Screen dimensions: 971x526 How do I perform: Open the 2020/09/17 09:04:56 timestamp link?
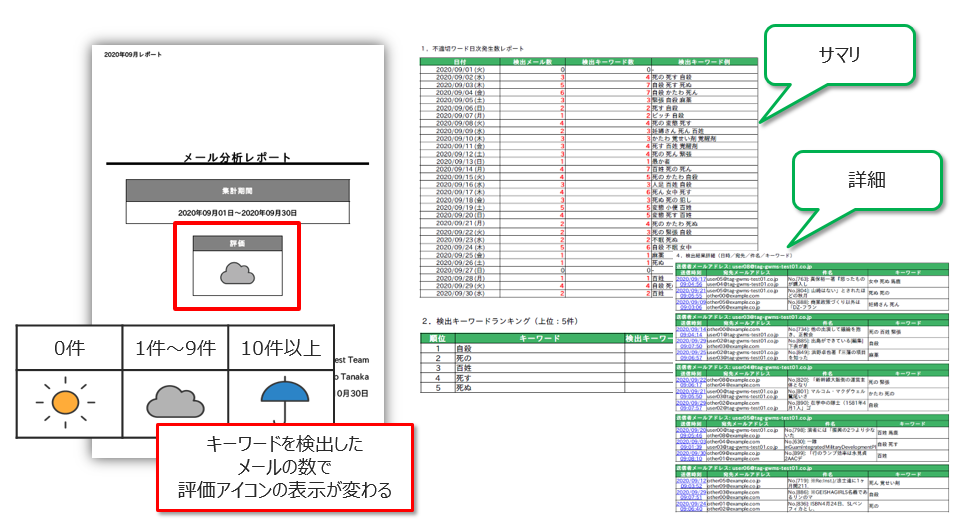(692, 281)
